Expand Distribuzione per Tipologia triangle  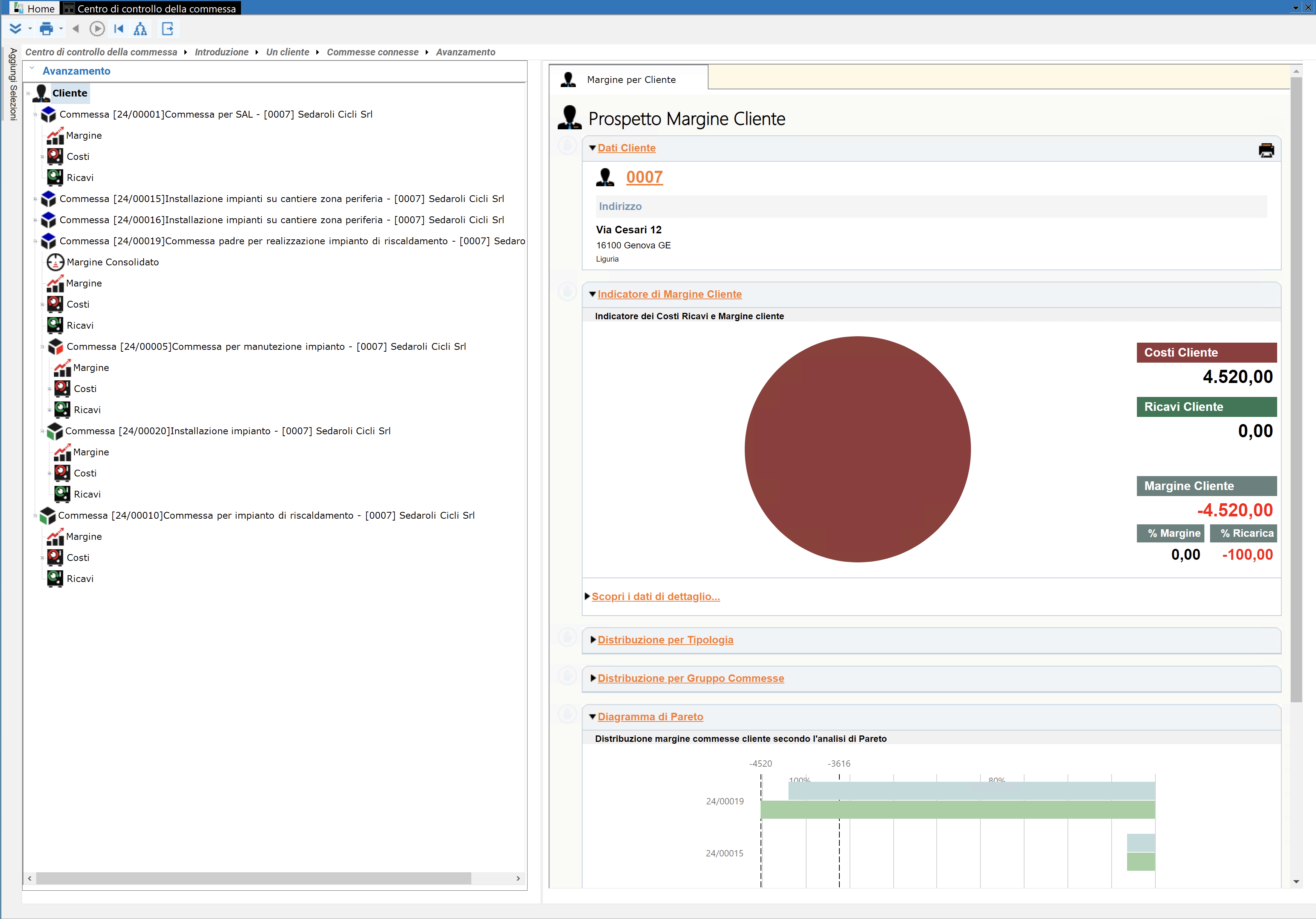tap(593, 639)
